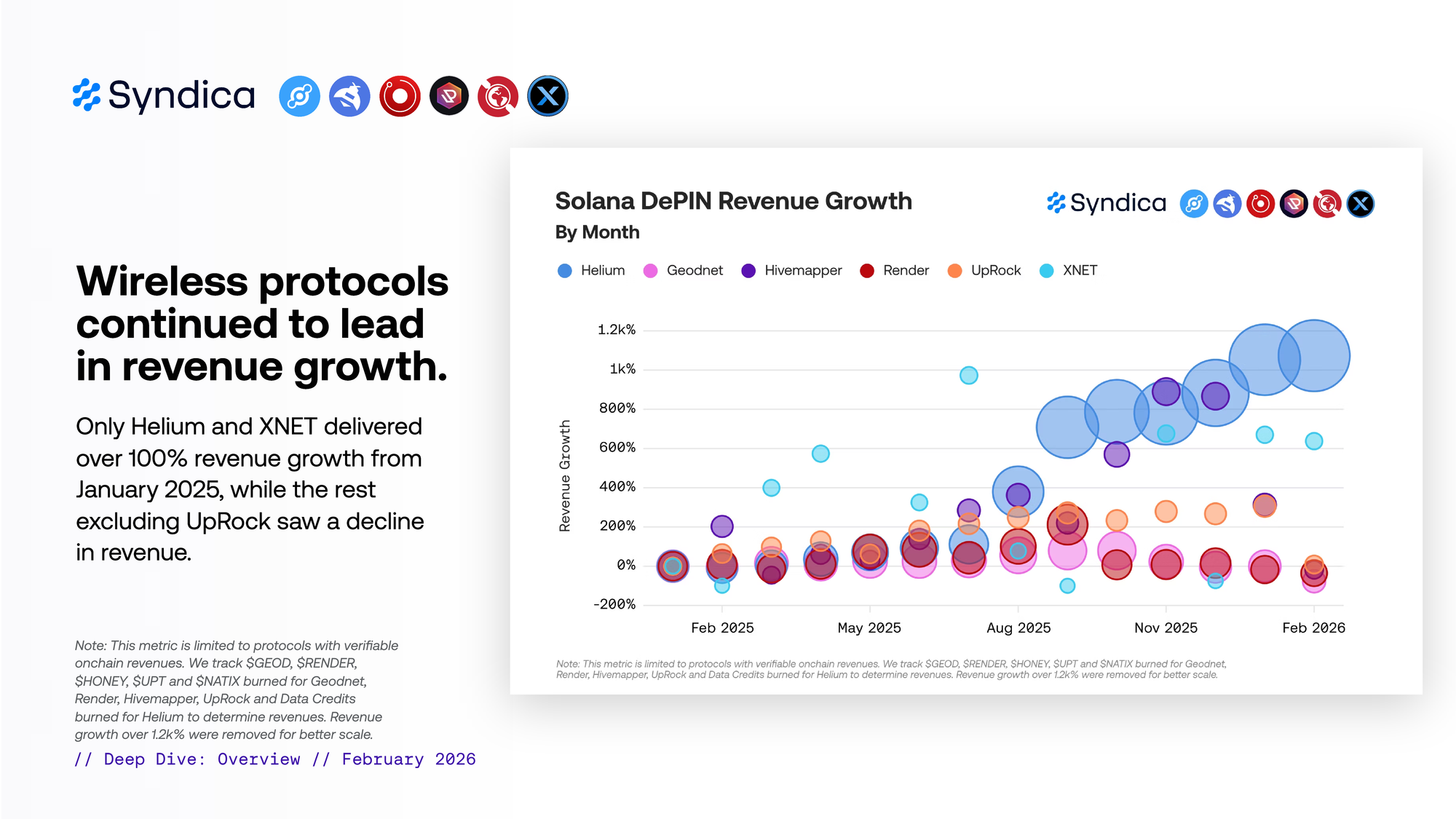The height and width of the screenshot is (819, 1456).
Task: Click the Solana DePIN Revenue Growth title
Action: (x=733, y=201)
